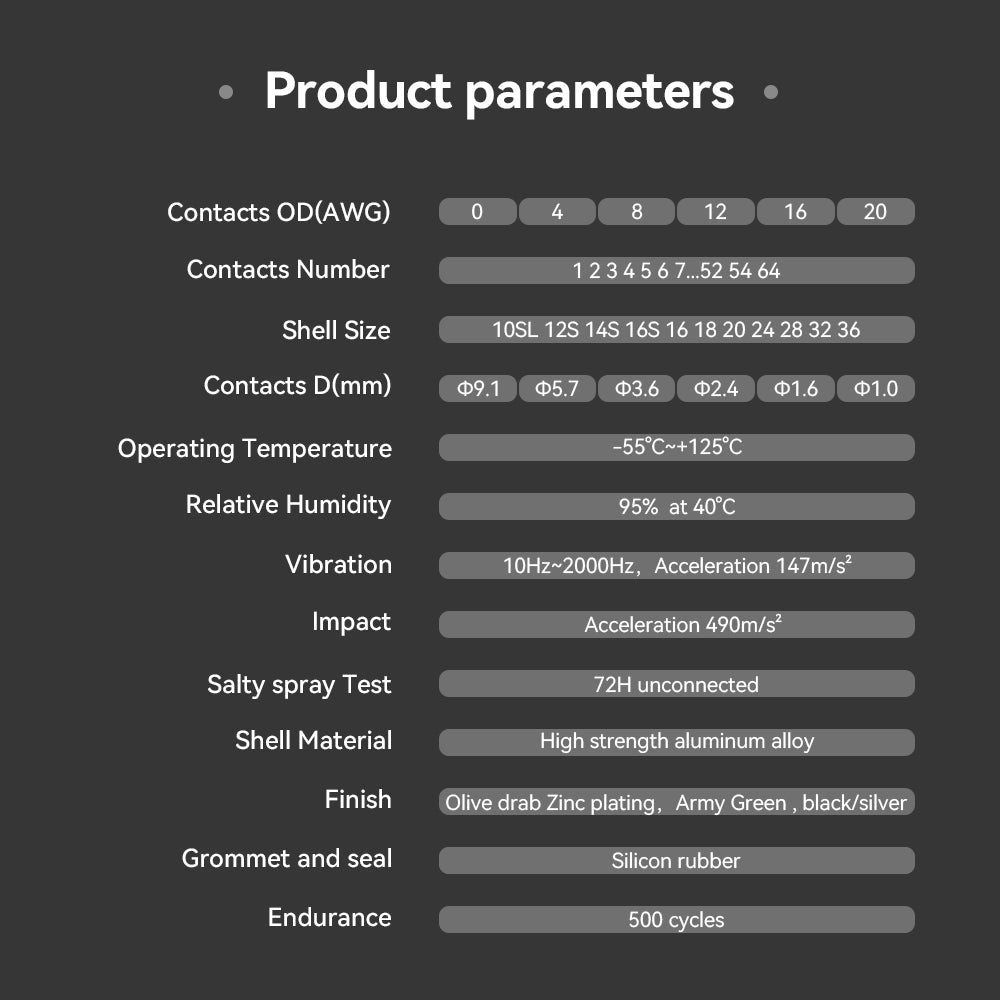Select the AWG 4 contact size
This screenshot has width=1000, height=1000.
coord(557,212)
